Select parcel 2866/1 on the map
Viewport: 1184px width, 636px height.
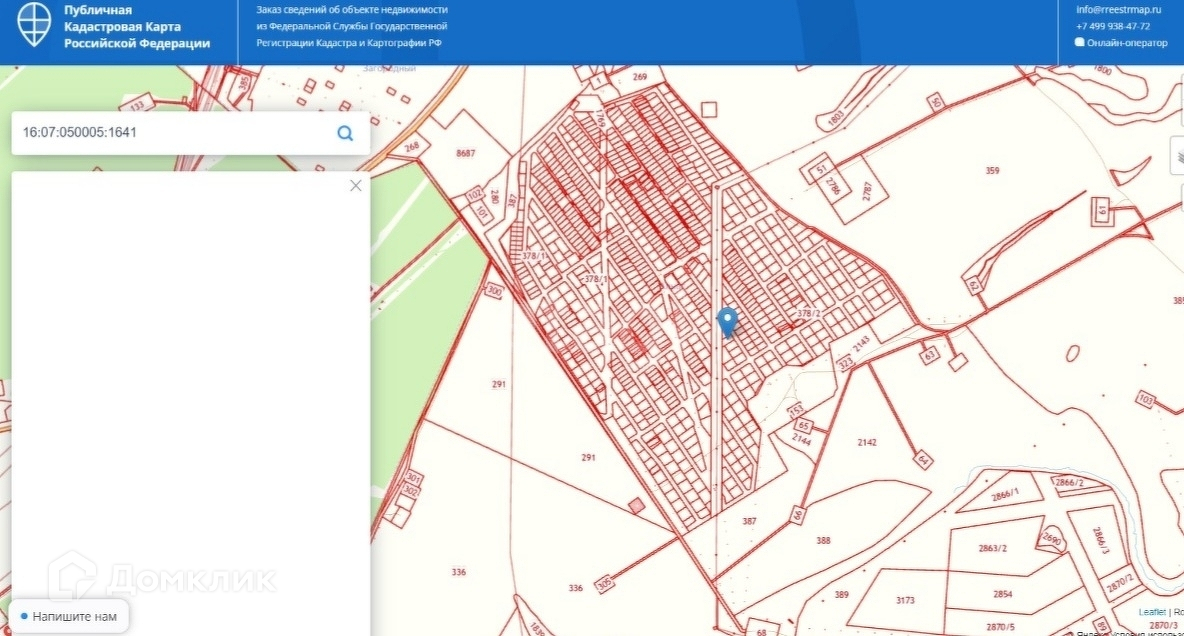click(1005, 496)
